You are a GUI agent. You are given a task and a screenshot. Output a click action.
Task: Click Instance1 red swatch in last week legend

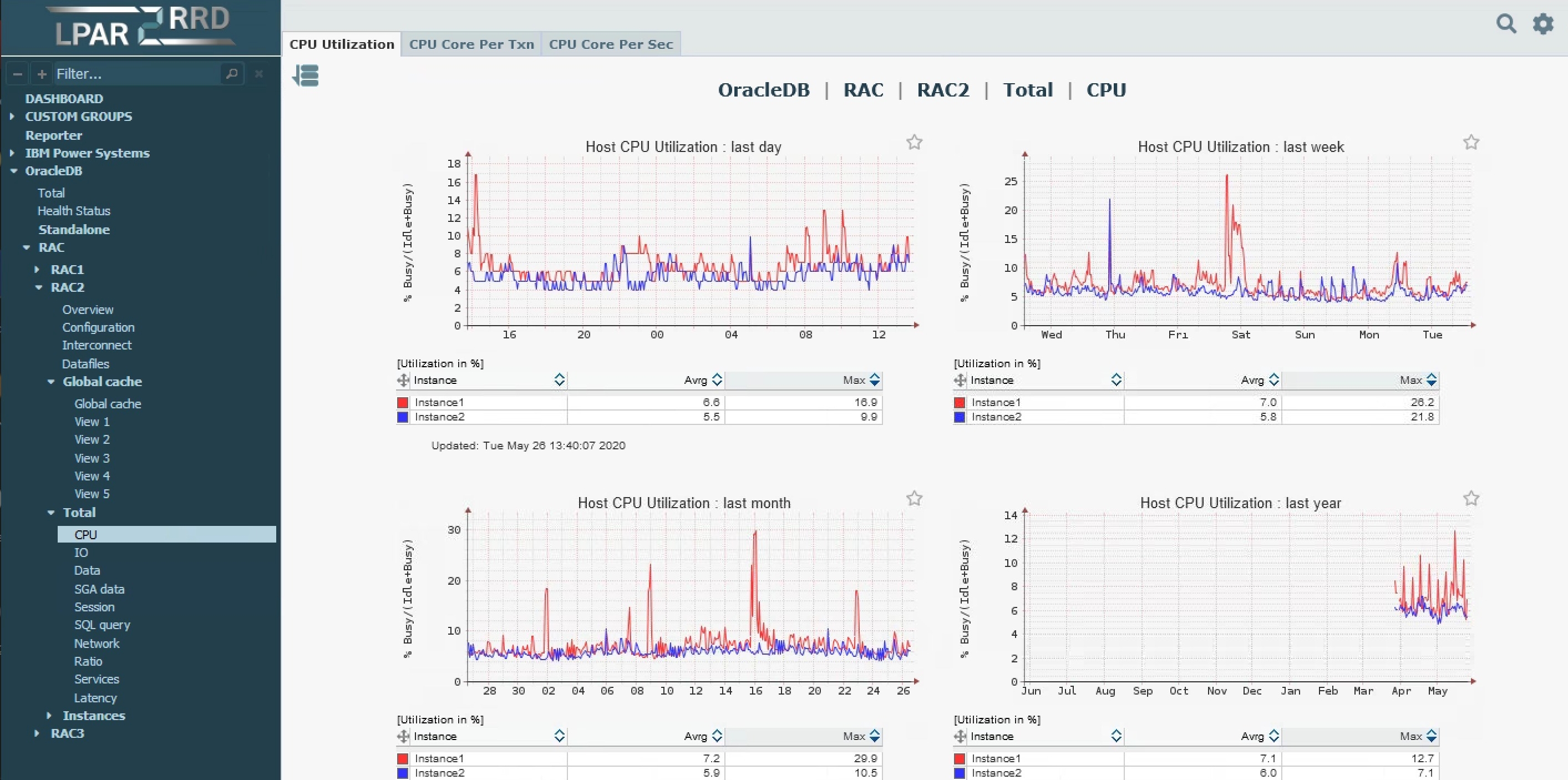pos(960,403)
